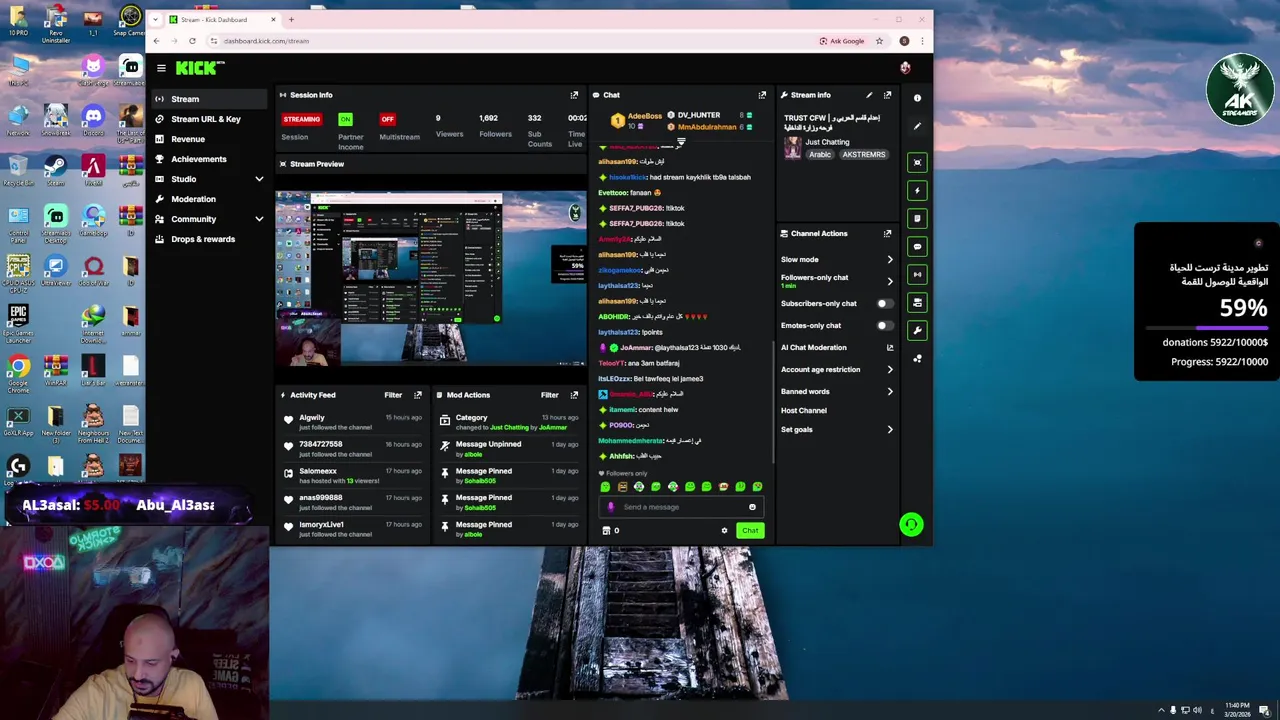Pop out the Chat panel
Screen dimensions: 1280x720
762,95
